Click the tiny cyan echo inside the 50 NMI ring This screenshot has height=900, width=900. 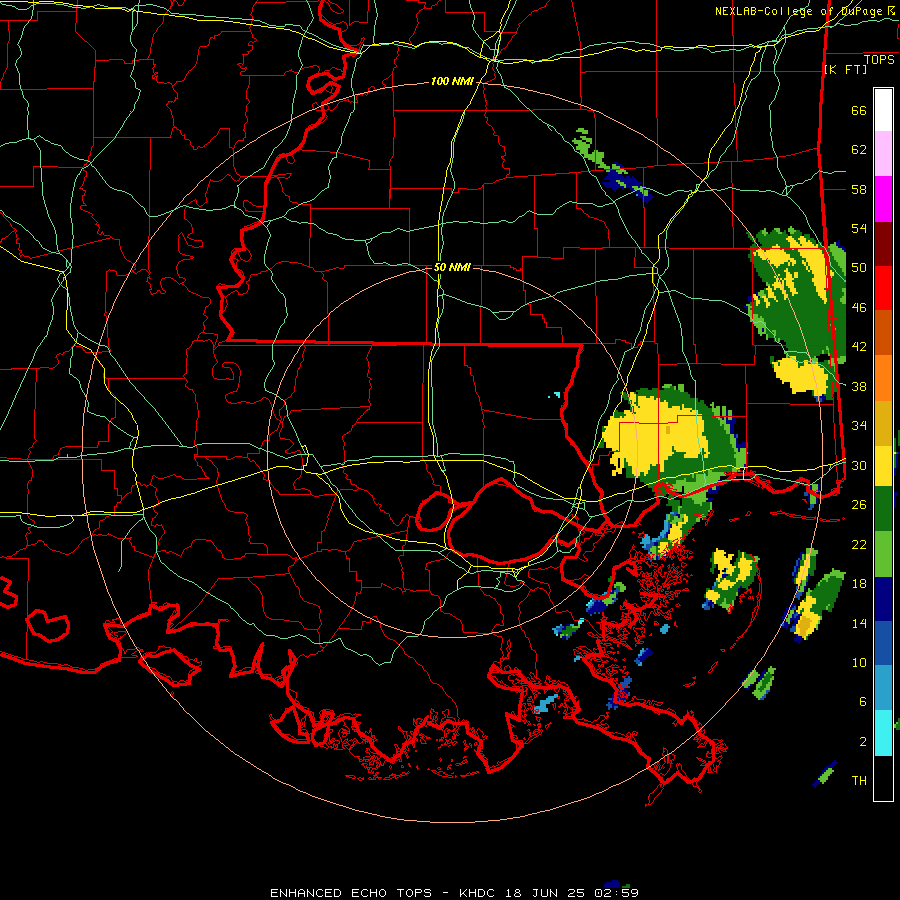pos(555,395)
